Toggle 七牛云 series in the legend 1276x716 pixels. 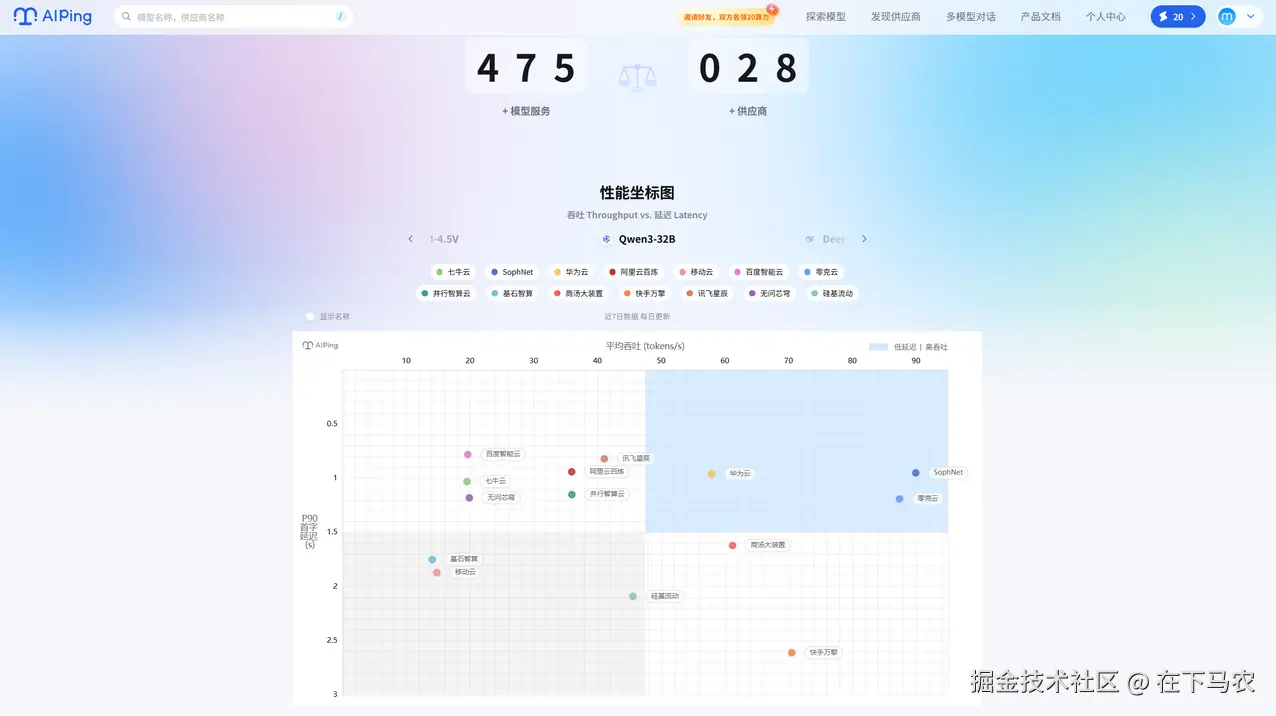pos(453,272)
